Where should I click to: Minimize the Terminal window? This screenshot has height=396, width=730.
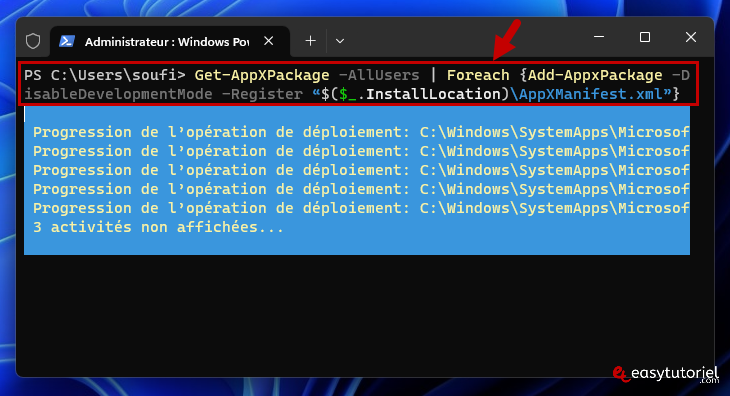[599, 37]
